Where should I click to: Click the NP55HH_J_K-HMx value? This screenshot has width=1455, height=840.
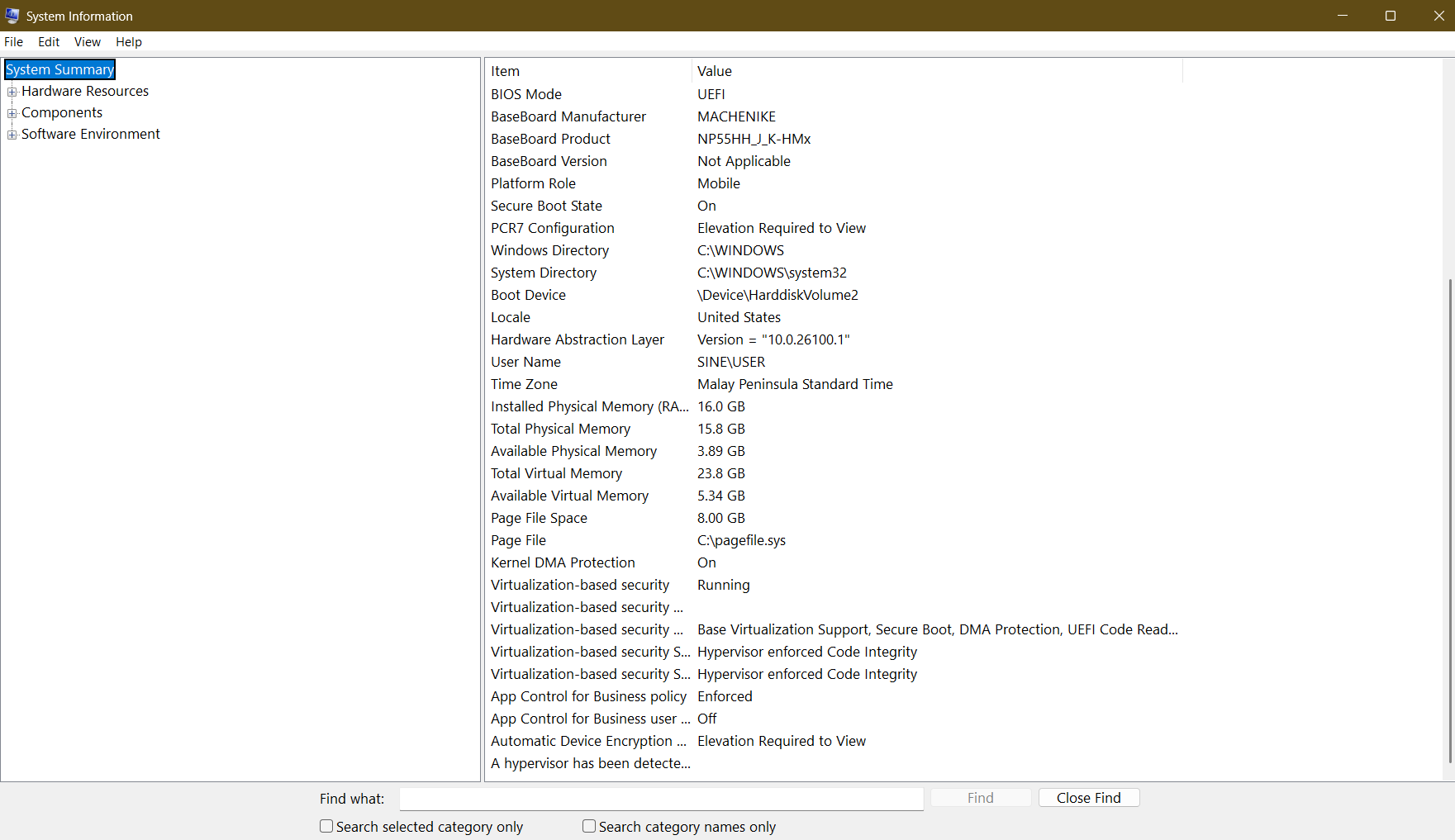point(754,139)
